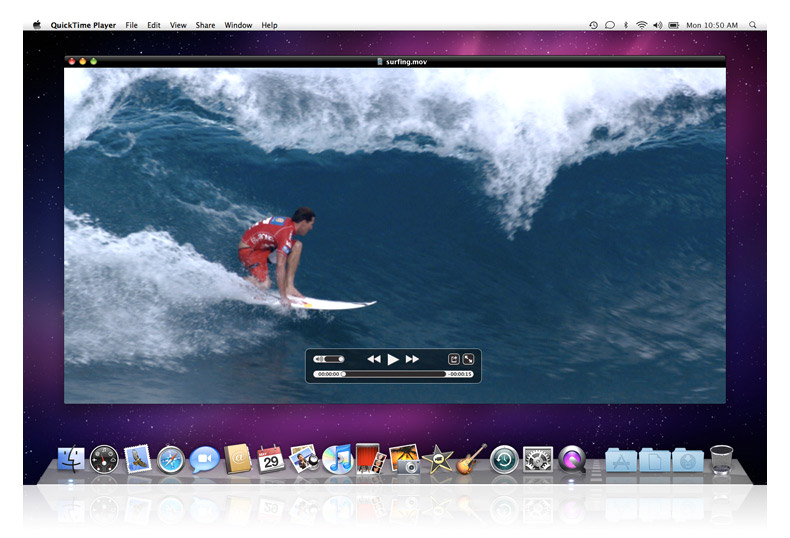This screenshot has width=790, height=538.
Task: Open the Wi-Fi status menu
Action: [641, 25]
